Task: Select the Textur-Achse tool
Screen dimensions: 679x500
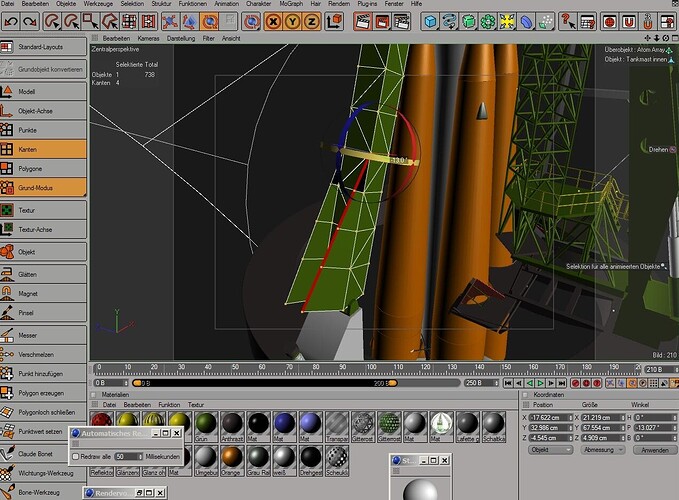Action: tap(43, 229)
